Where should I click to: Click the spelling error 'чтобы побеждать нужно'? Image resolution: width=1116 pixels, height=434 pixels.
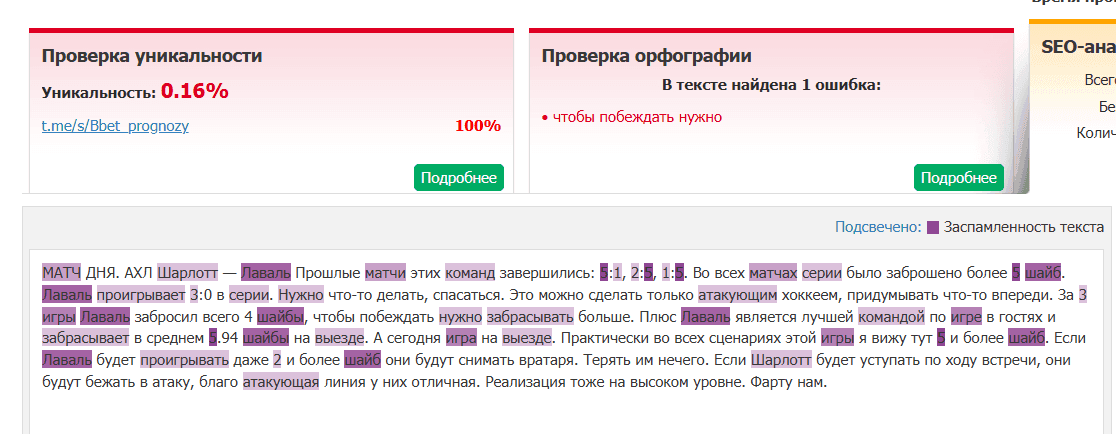point(637,117)
